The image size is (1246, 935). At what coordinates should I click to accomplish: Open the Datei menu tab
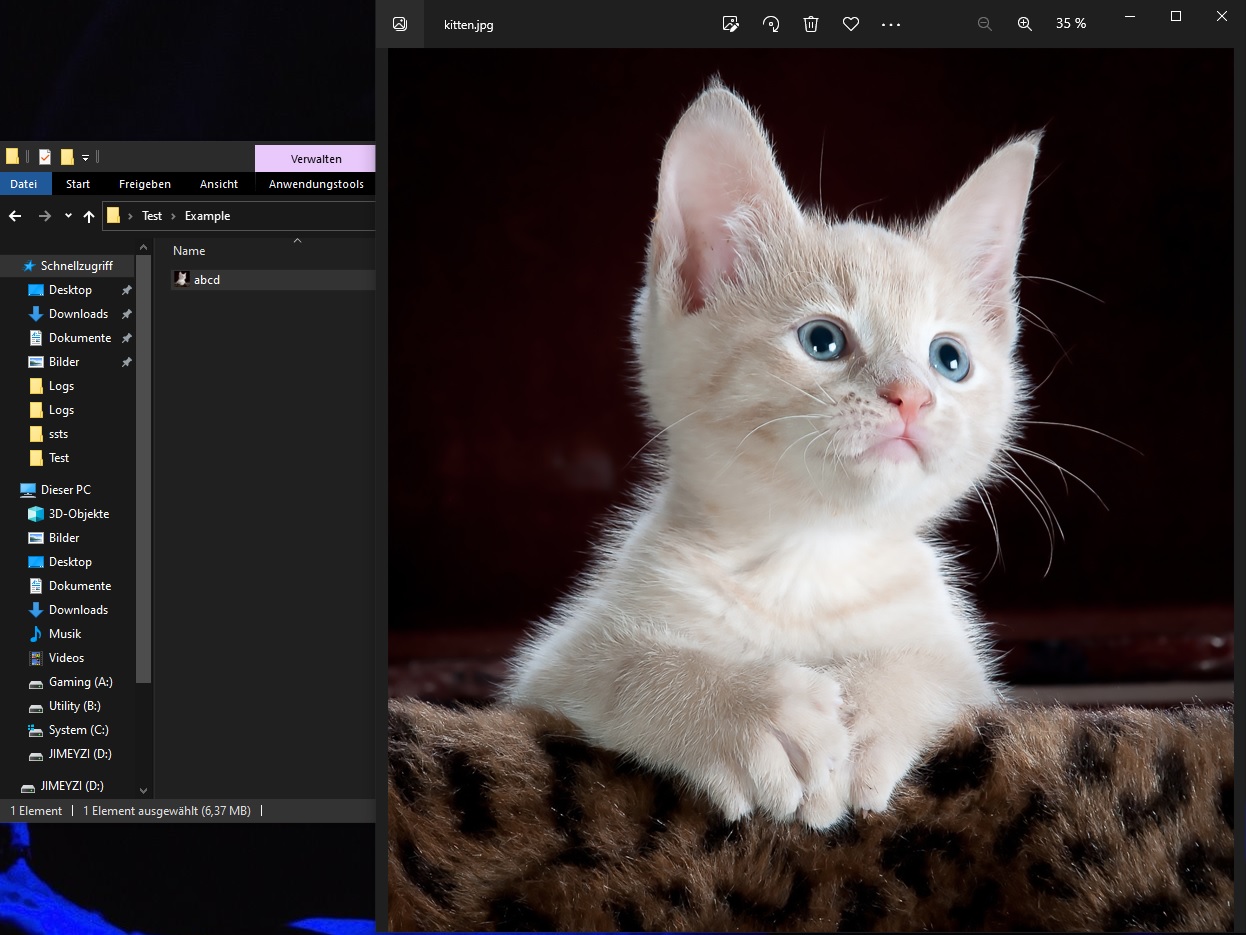(24, 184)
